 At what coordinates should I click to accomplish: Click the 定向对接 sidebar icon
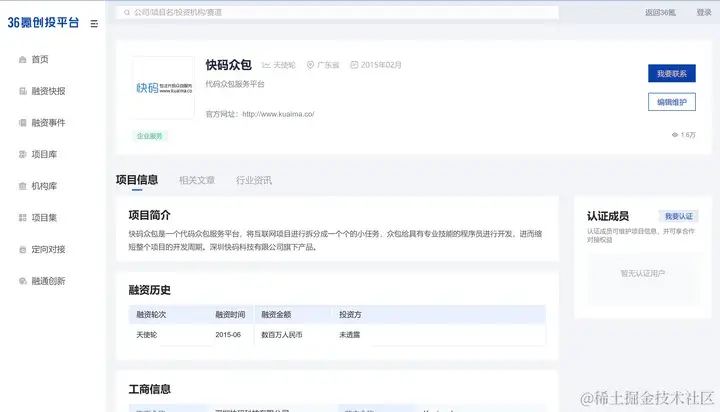click(22, 249)
